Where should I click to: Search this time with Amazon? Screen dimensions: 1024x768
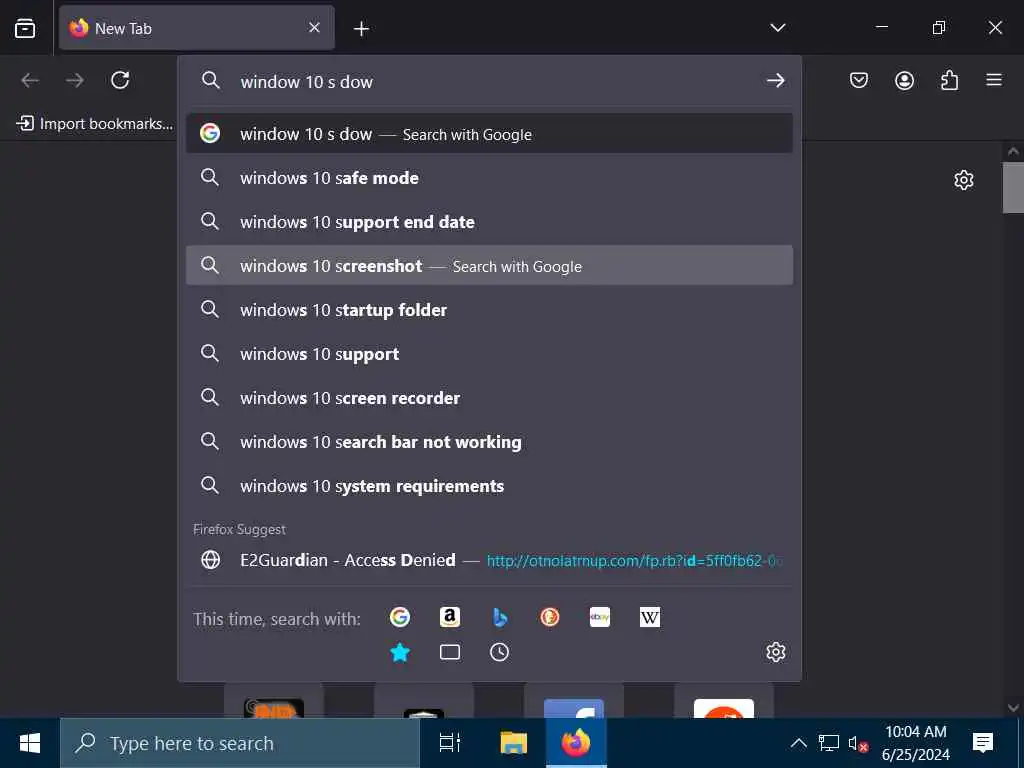point(450,617)
